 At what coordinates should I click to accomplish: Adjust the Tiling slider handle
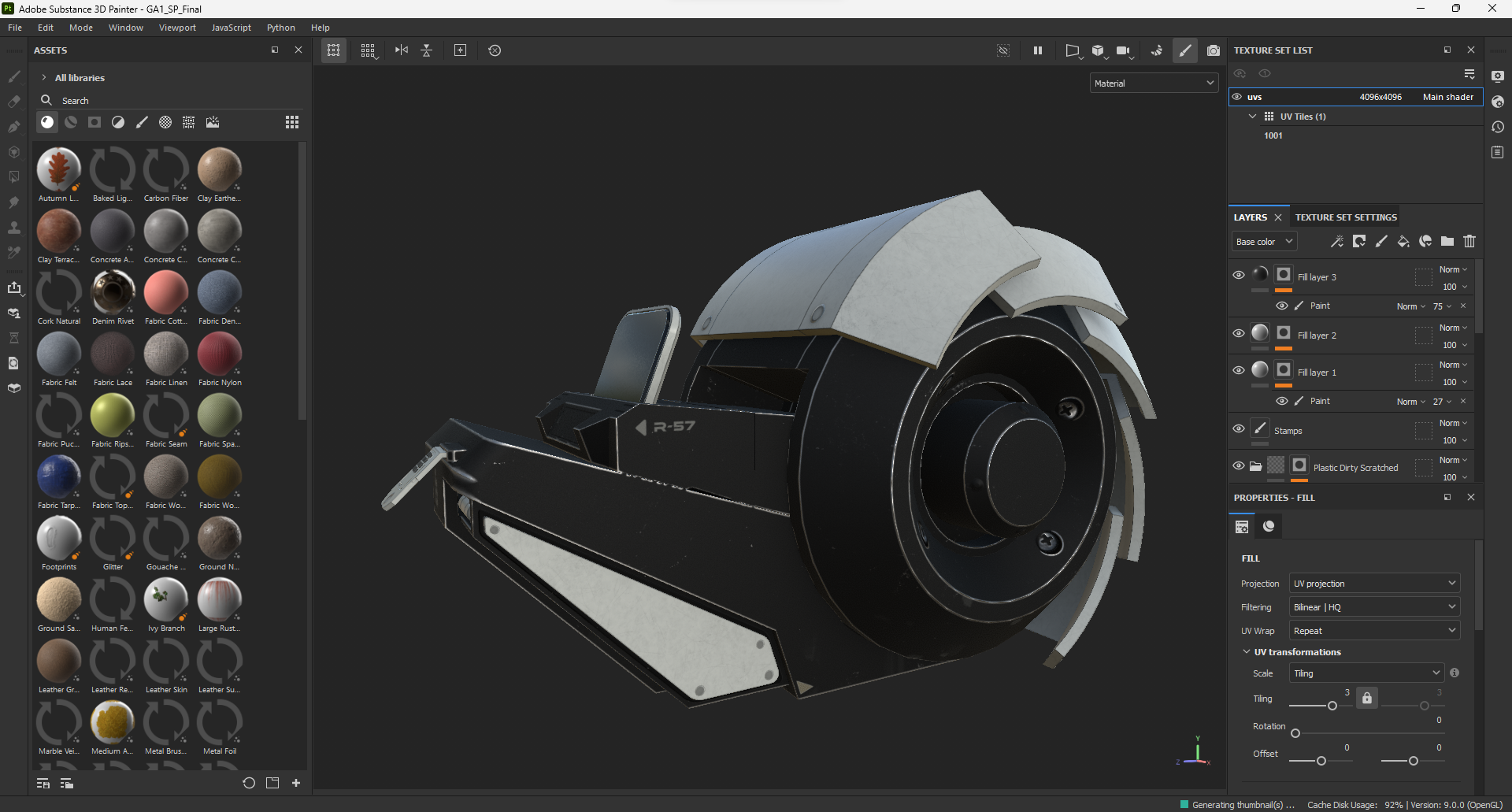[x=1332, y=706]
